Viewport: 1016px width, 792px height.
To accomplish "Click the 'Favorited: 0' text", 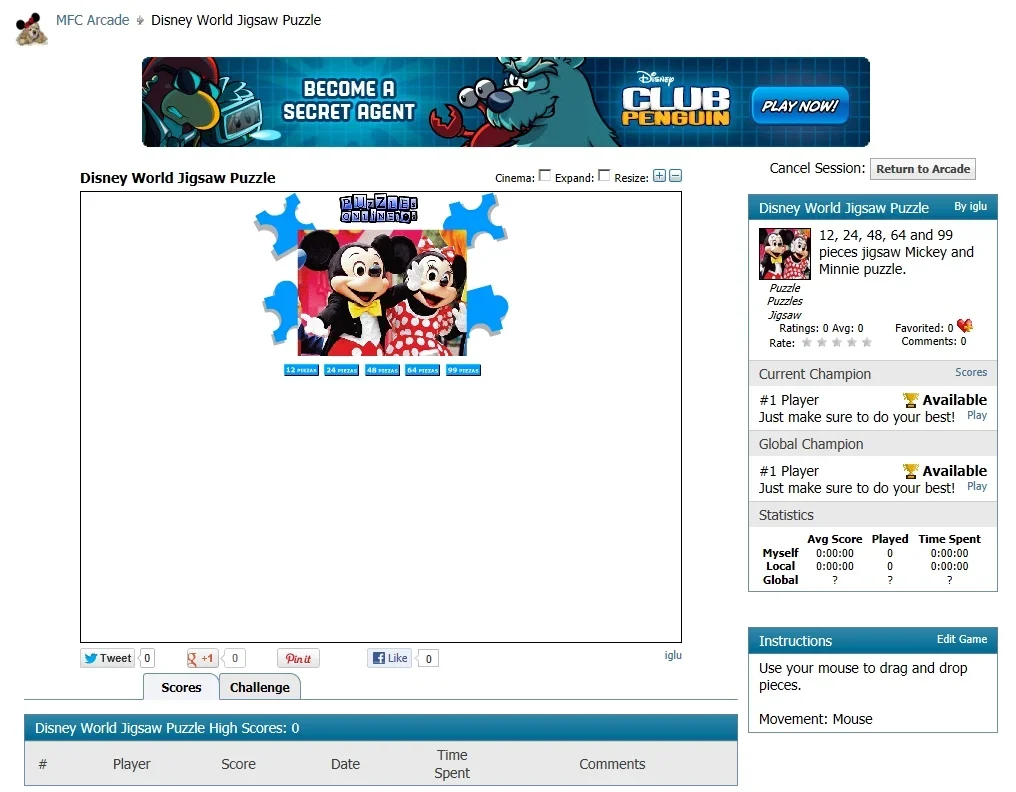I will pyautogui.click(x=924, y=328).
